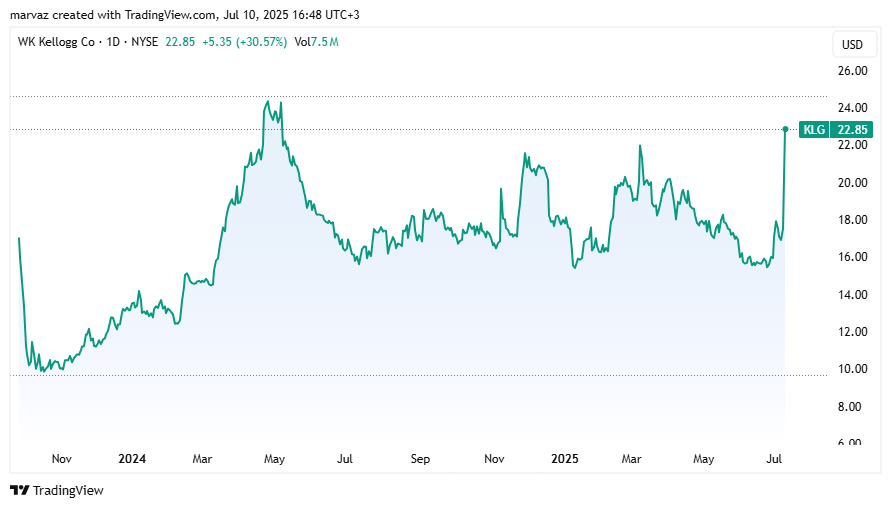
Task: Click the 8.00 price axis label
Action: pyautogui.click(x=850, y=406)
